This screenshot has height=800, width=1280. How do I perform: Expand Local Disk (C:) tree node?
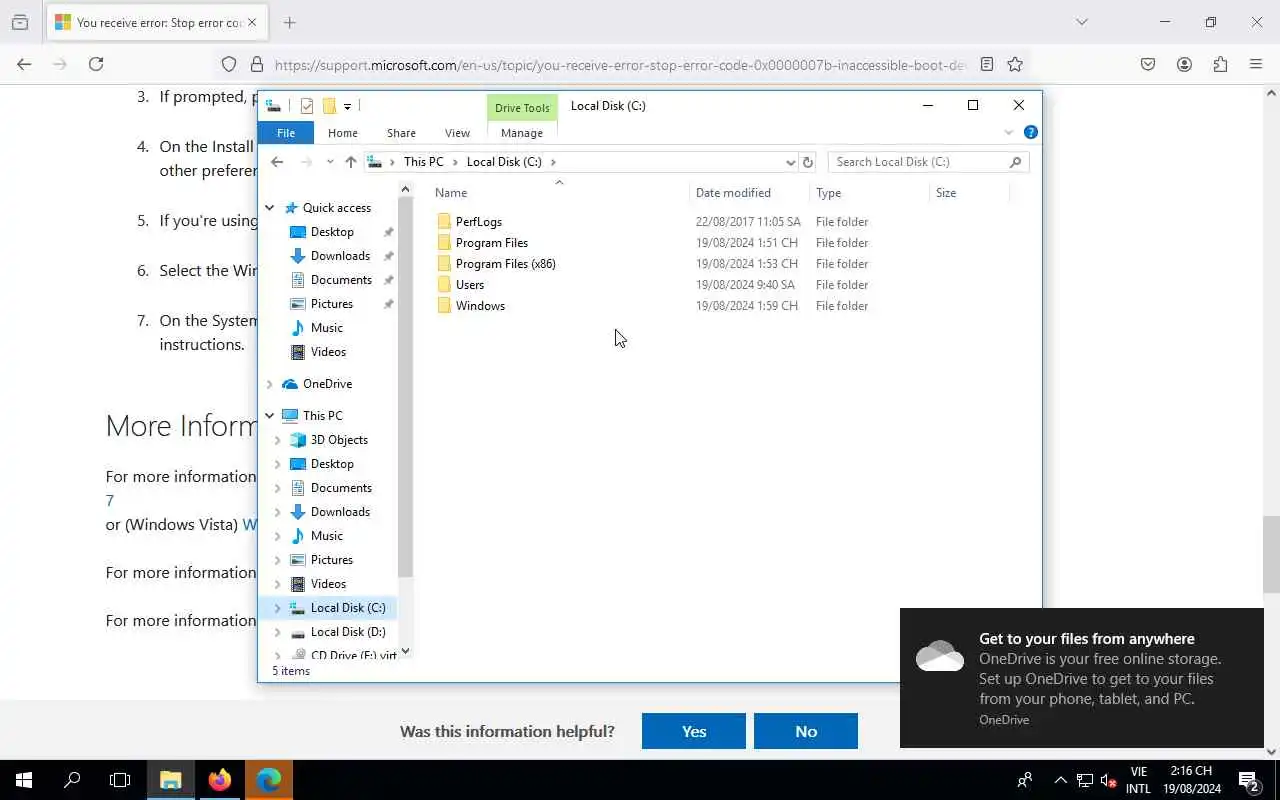(x=277, y=608)
